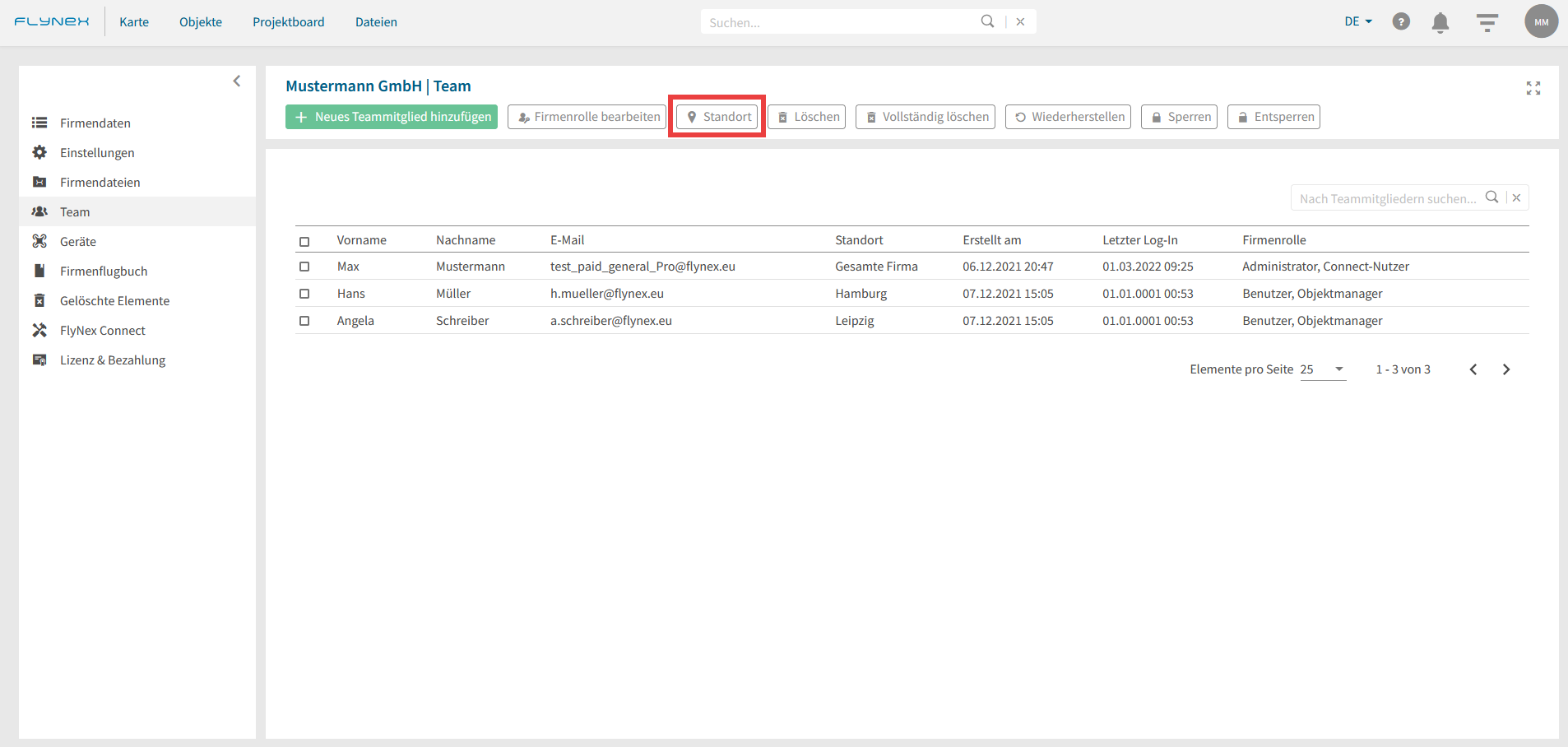Image resolution: width=1568 pixels, height=747 pixels.
Task: Go to the next page arrow
Action: click(x=1506, y=369)
